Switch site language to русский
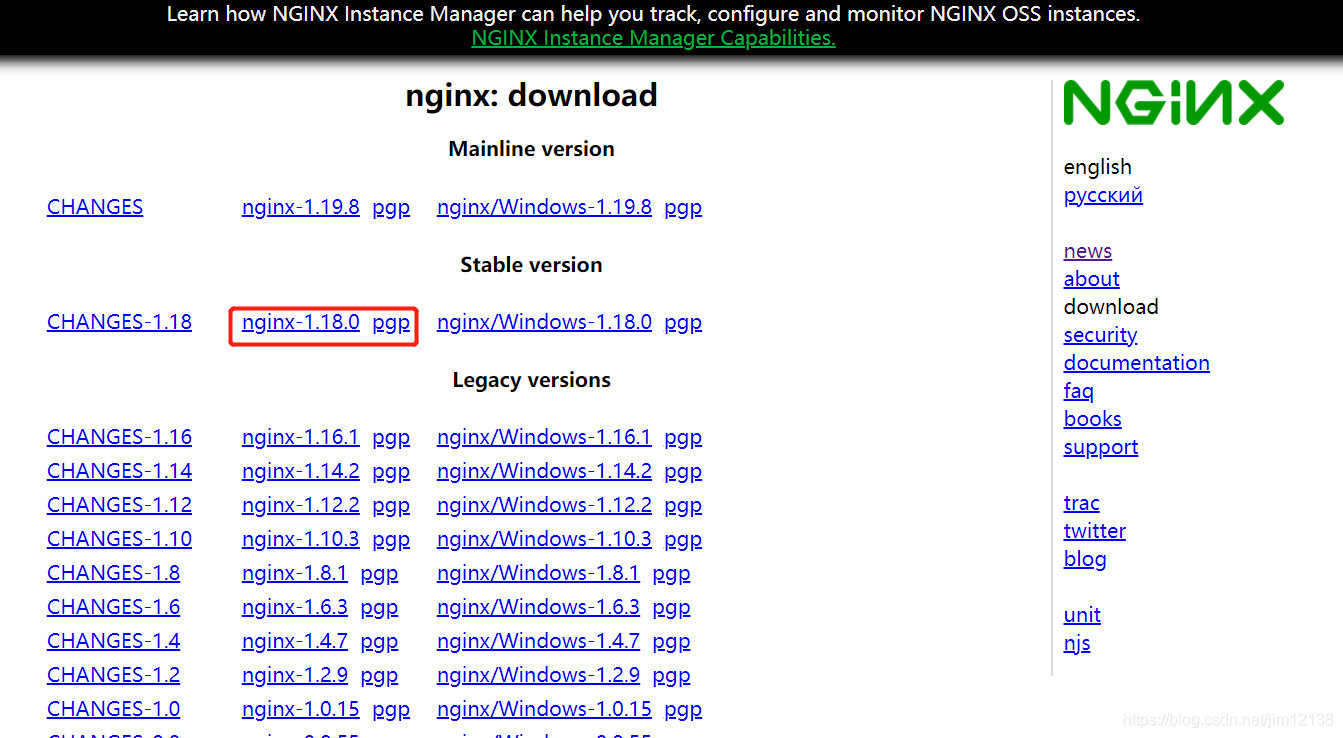1343x738 pixels. [1103, 195]
